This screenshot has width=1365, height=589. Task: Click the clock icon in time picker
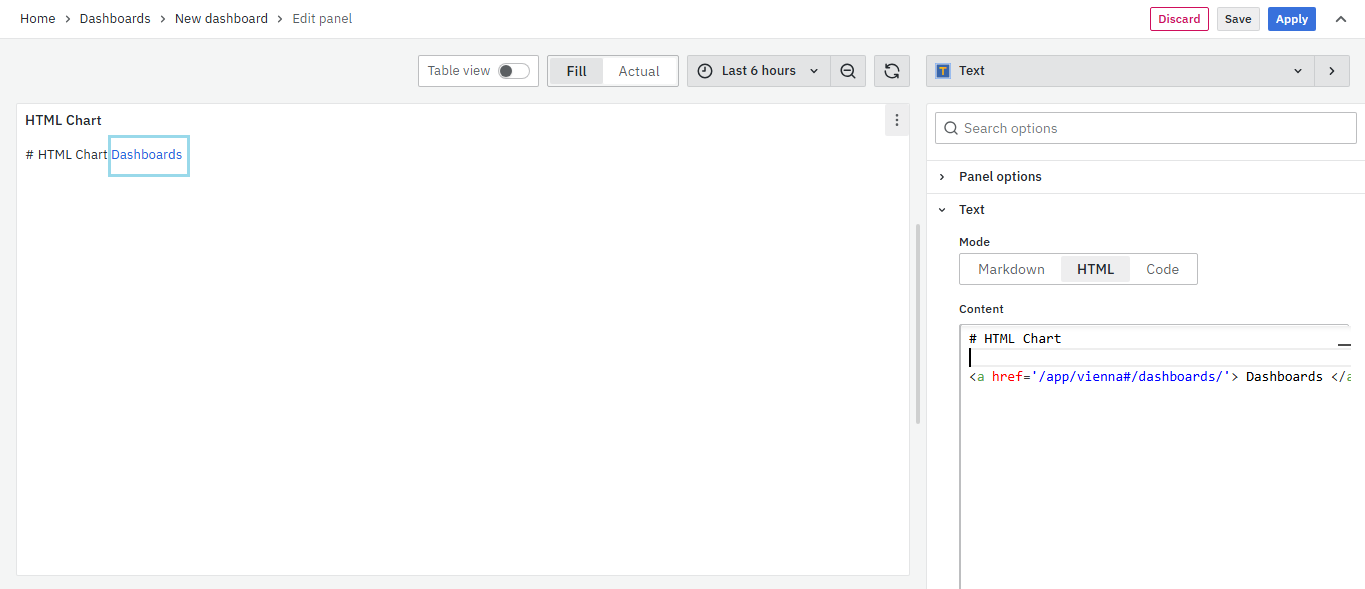coord(705,71)
